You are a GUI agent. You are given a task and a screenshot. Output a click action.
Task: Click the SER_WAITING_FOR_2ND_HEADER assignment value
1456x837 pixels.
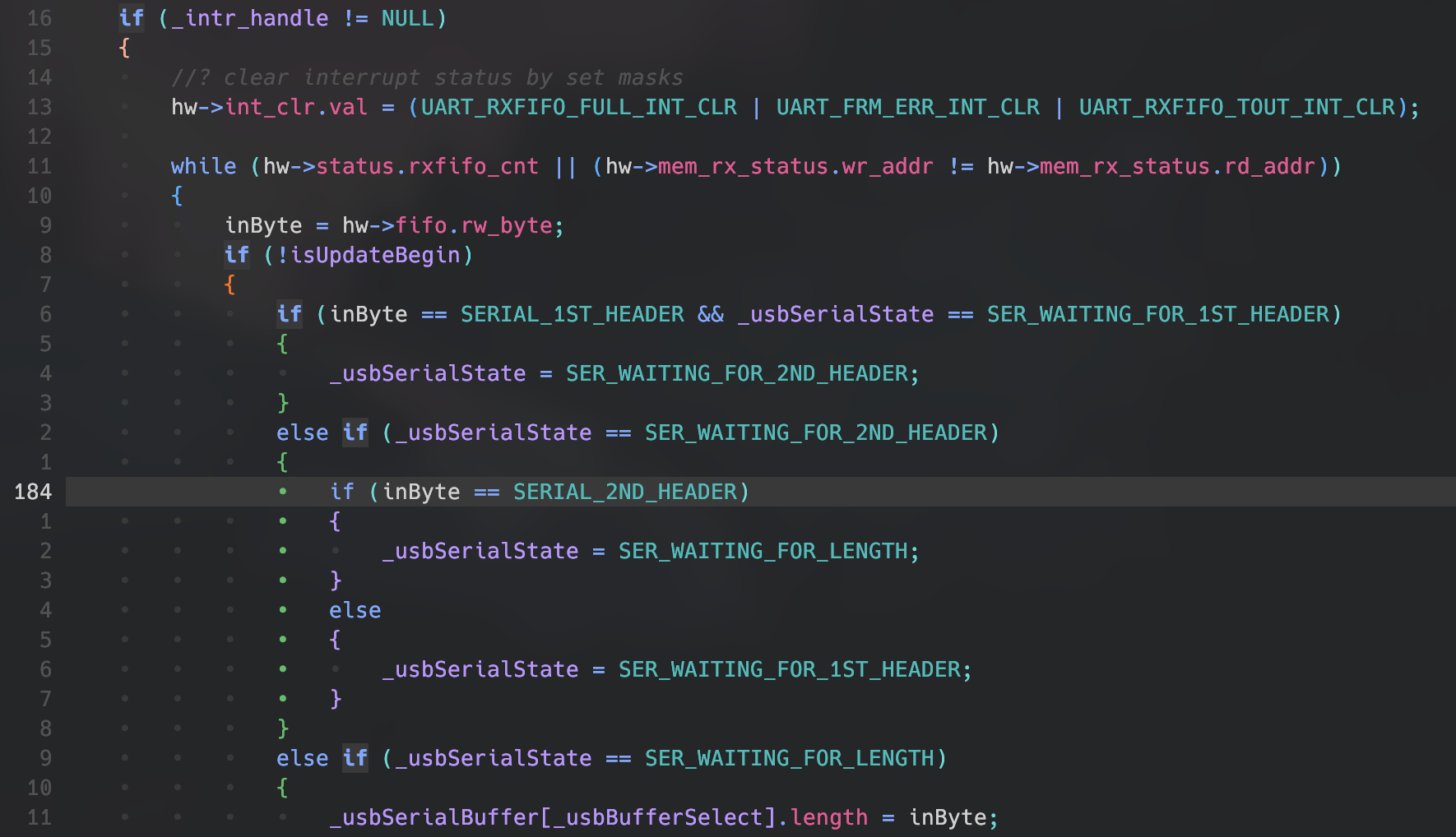click(739, 373)
